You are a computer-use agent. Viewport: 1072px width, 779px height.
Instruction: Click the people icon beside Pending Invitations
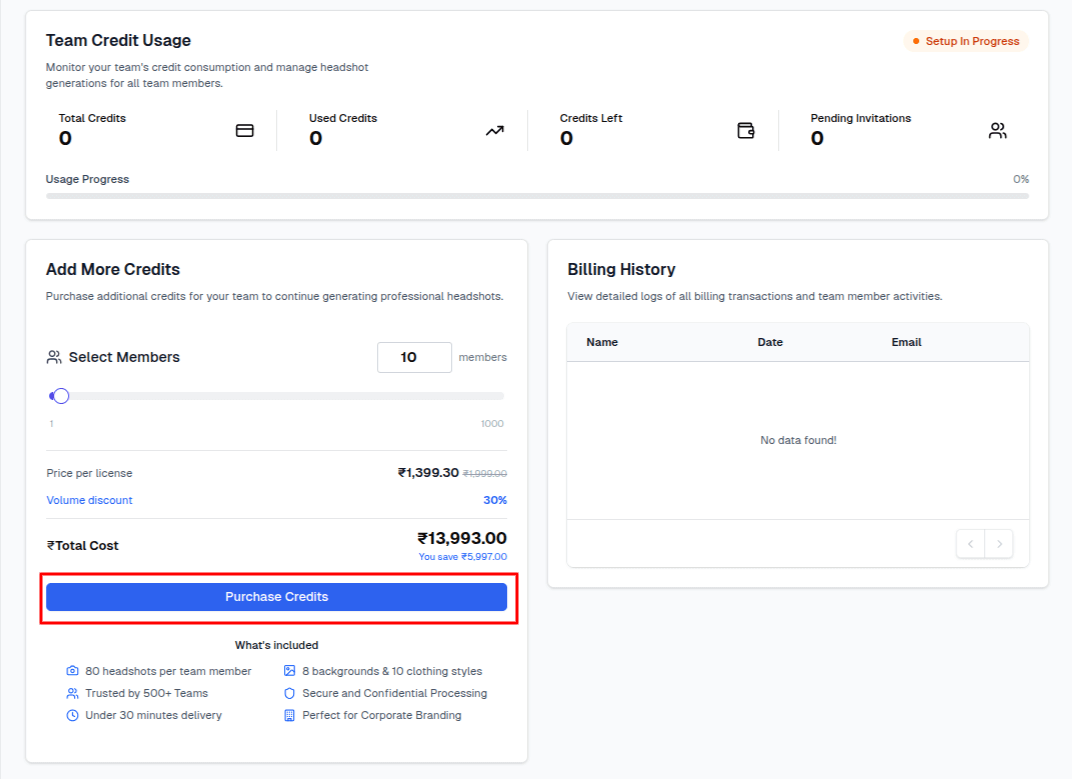point(997,130)
